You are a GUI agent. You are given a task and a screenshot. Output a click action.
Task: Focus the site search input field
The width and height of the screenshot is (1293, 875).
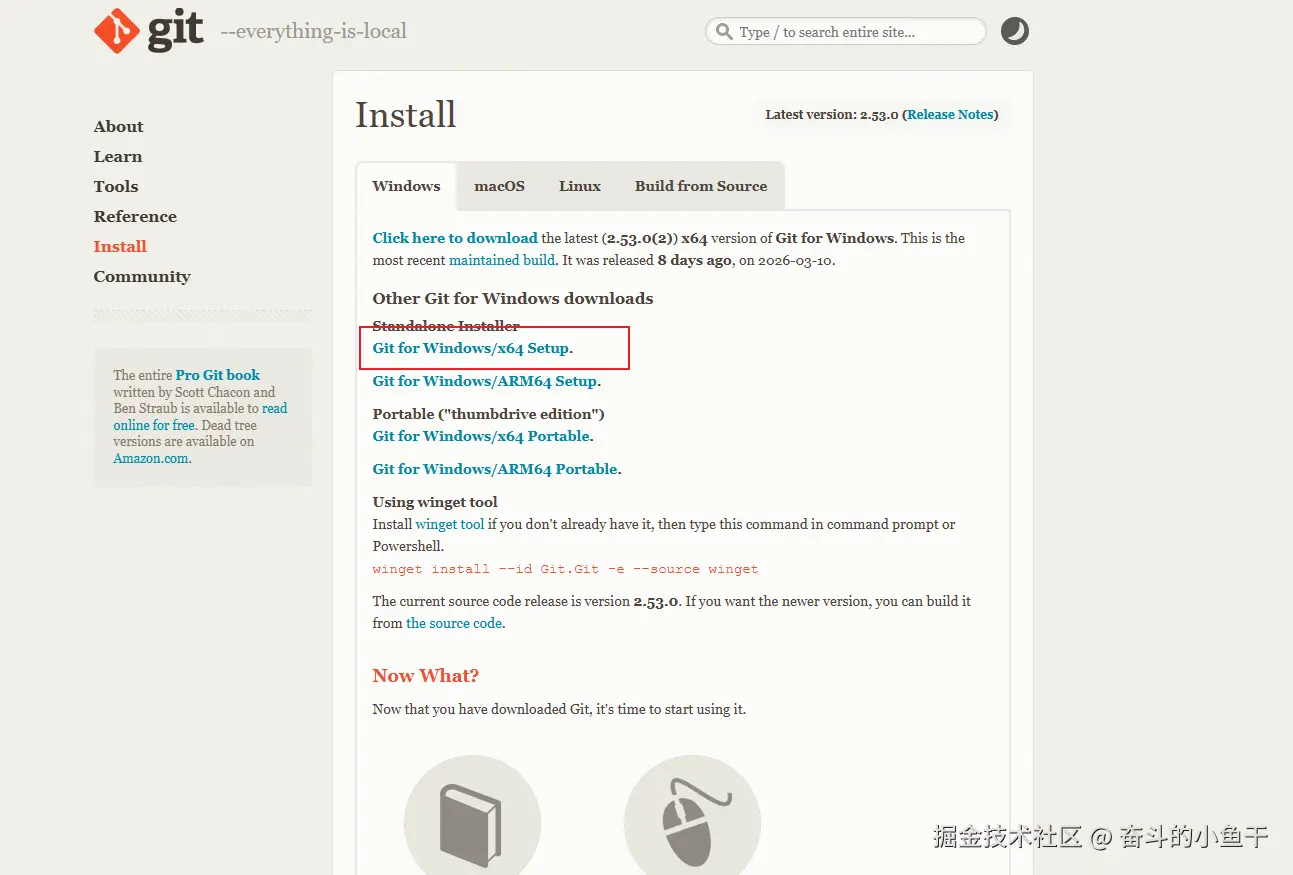[846, 32]
